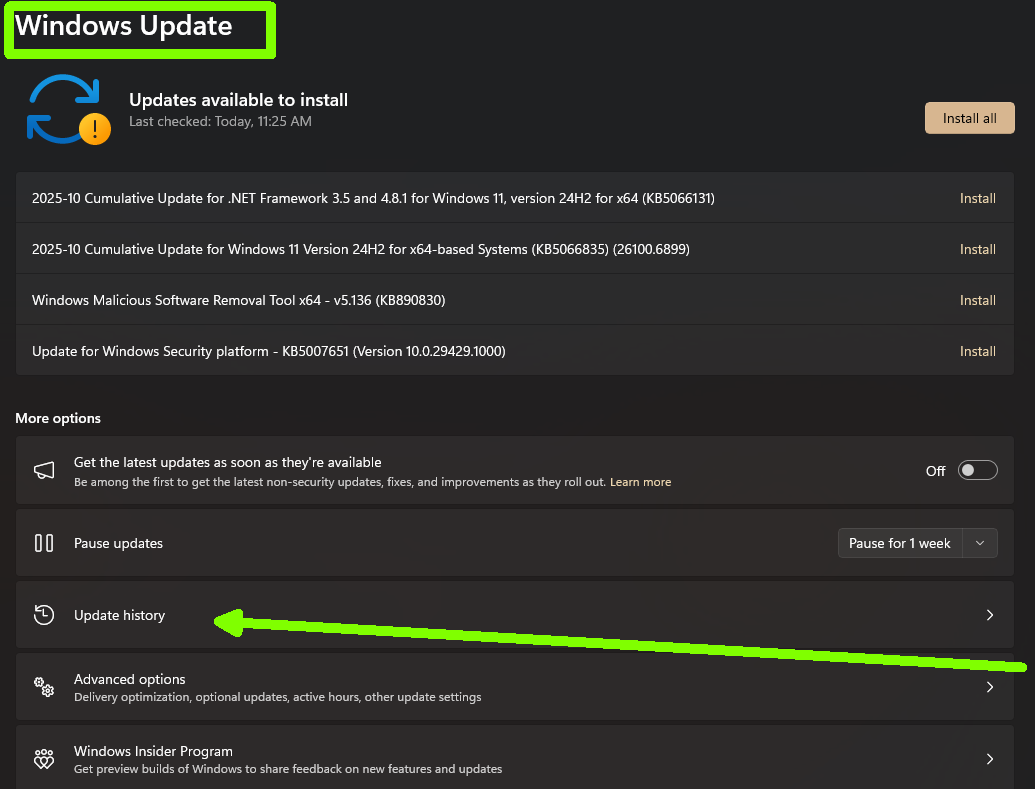1035x789 pixels.
Task: Select the Advanced options row label
Action: click(x=129, y=679)
